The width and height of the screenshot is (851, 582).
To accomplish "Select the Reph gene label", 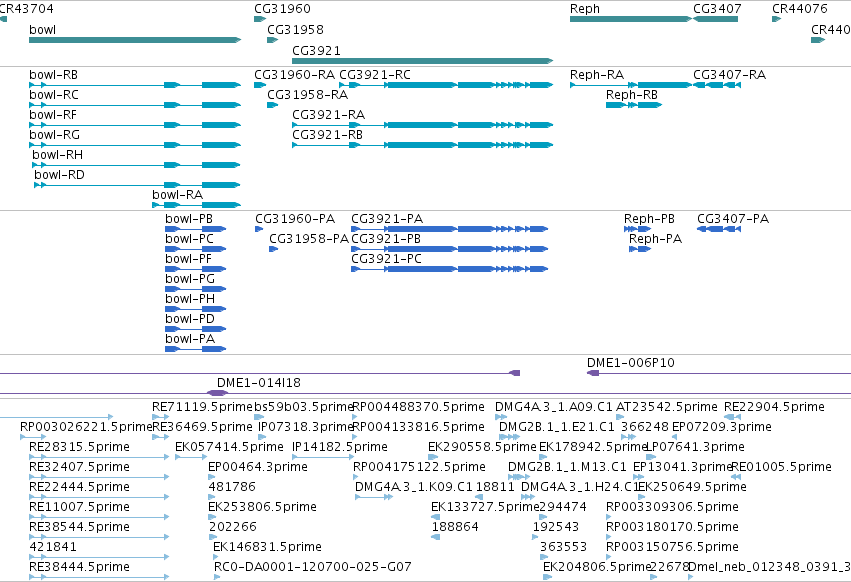I will 585,9.
